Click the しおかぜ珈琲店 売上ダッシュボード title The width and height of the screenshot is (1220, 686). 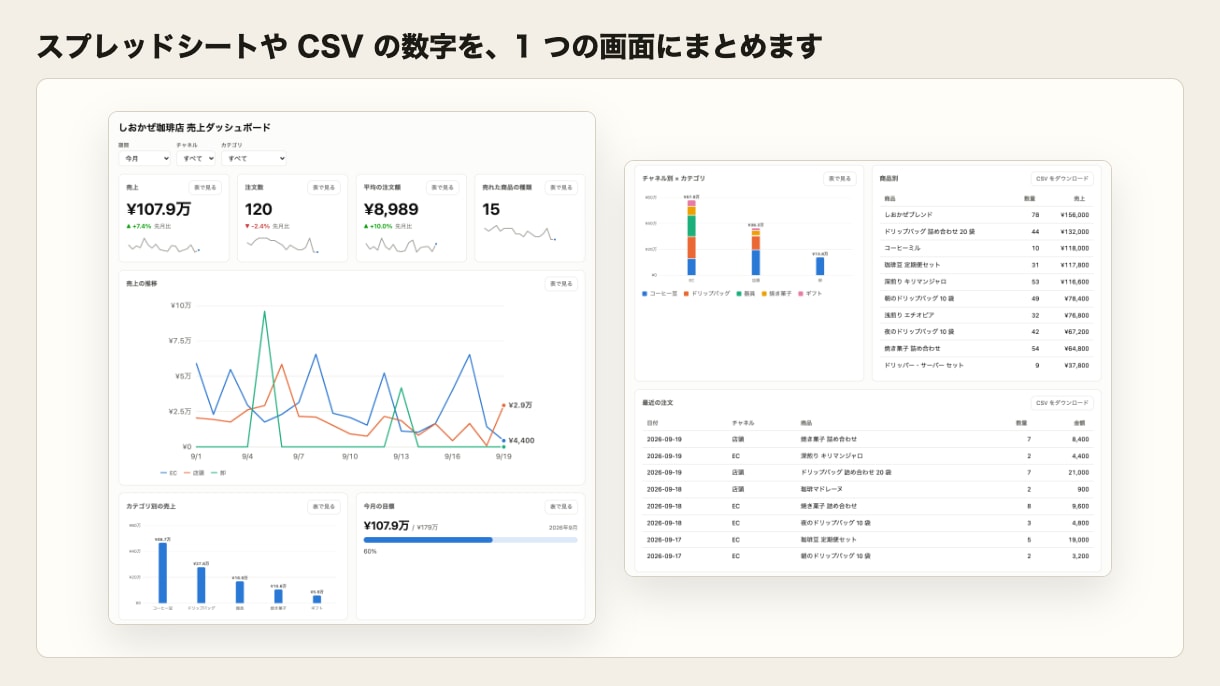click(x=194, y=128)
